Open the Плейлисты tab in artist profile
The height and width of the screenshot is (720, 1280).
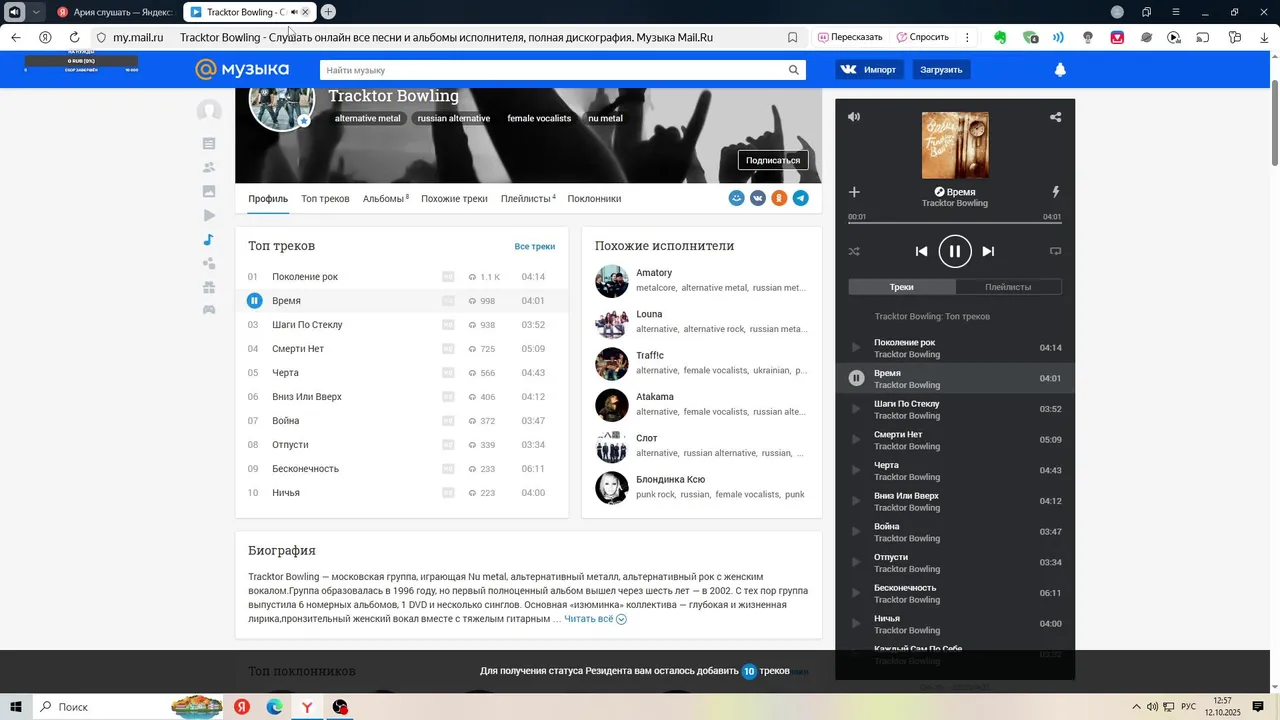click(528, 199)
